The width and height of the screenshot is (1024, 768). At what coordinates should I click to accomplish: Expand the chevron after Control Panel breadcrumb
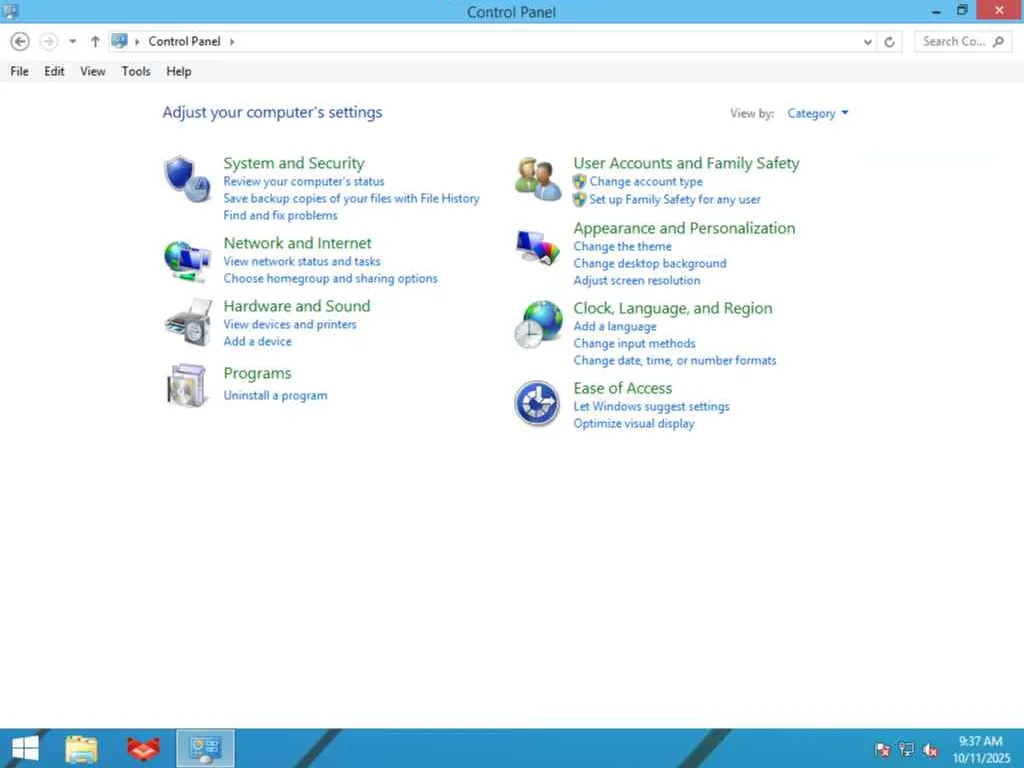pyautogui.click(x=232, y=42)
